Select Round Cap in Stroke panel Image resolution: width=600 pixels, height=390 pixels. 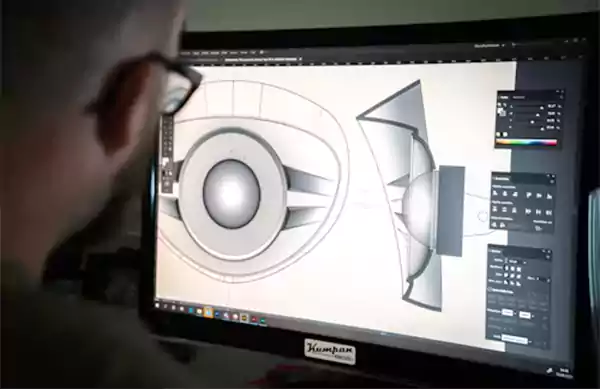pyautogui.click(x=513, y=269)
